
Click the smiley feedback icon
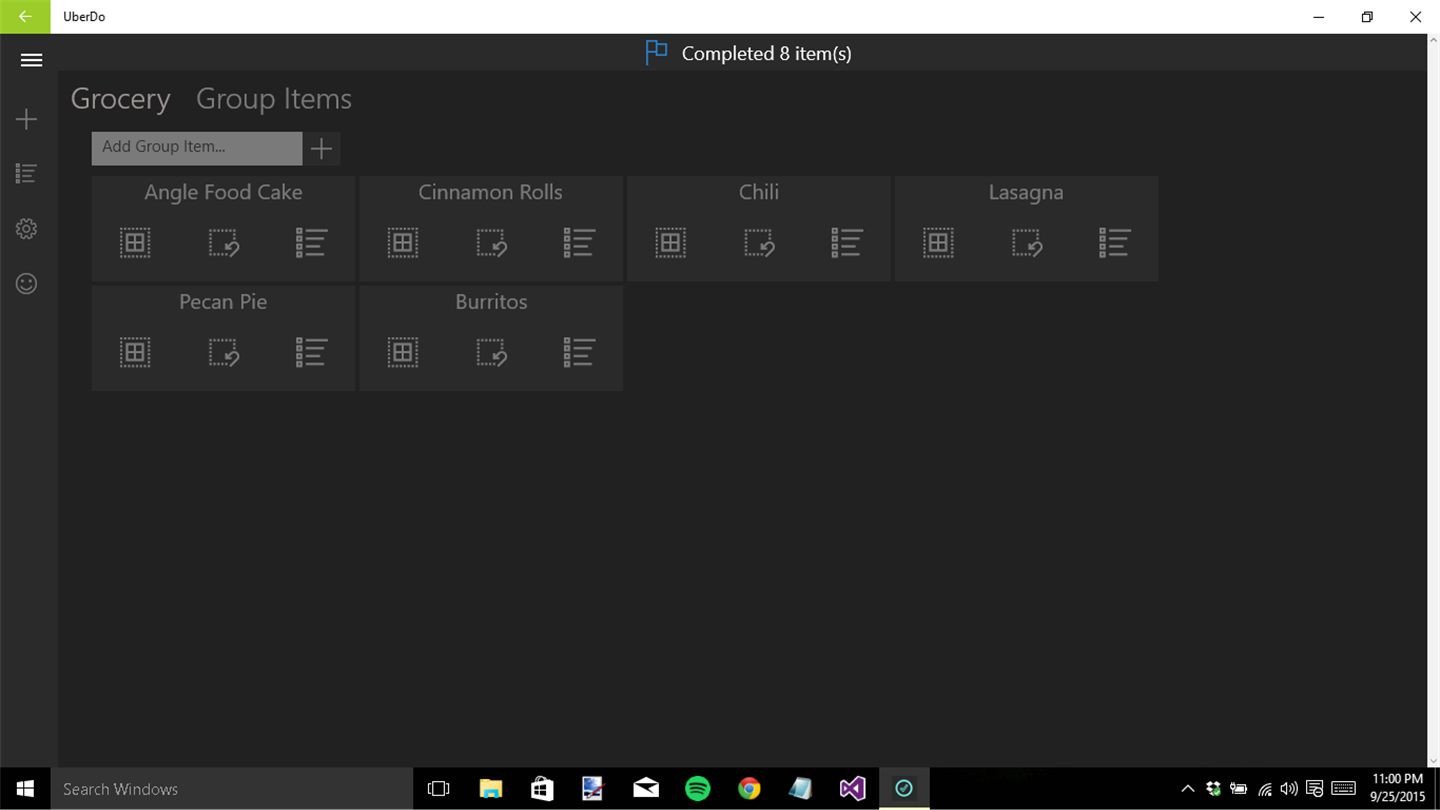tap(27, 284)
